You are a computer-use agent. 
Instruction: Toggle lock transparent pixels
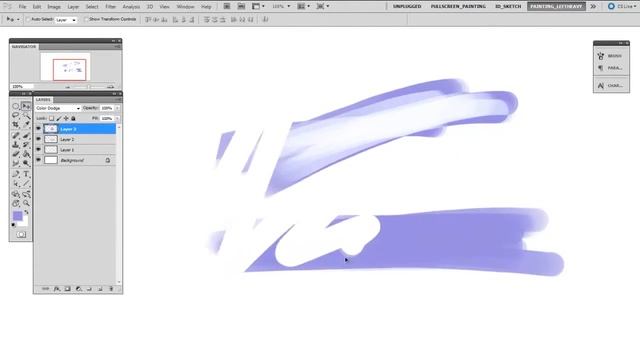pyautogui.click(x=51, y=118)
